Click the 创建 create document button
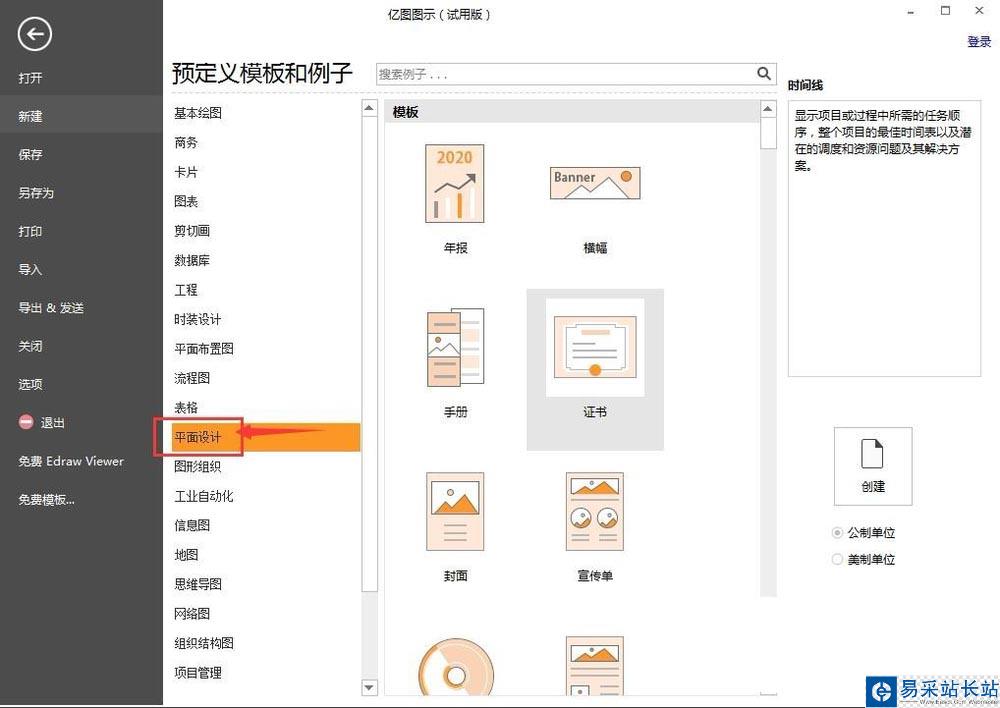1000x708 pixels. tap(872, 466)
